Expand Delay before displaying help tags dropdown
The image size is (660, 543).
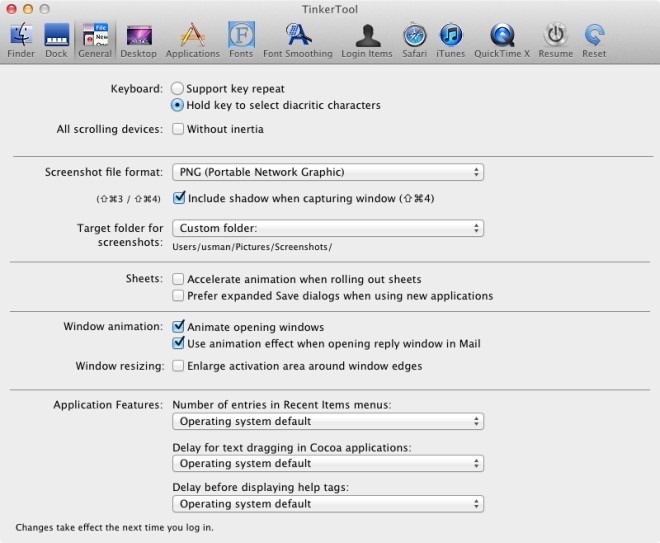328,504
